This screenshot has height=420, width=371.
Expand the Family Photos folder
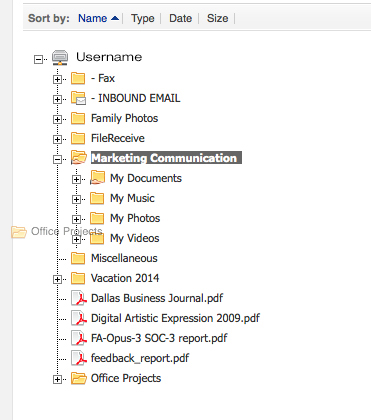pos(57,119)
